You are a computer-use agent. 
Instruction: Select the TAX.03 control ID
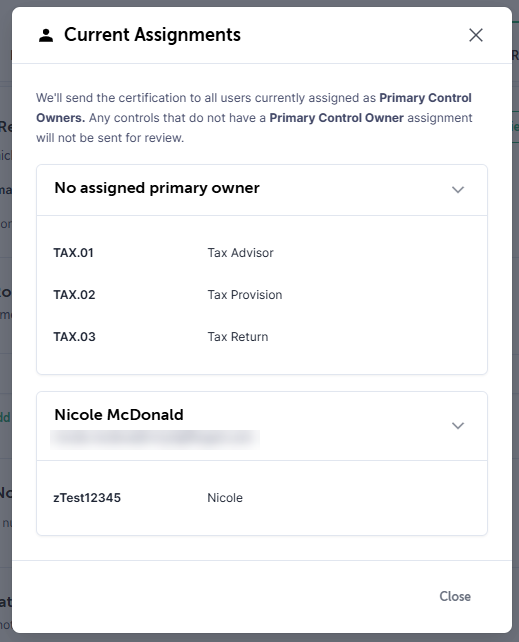(74, 337)
